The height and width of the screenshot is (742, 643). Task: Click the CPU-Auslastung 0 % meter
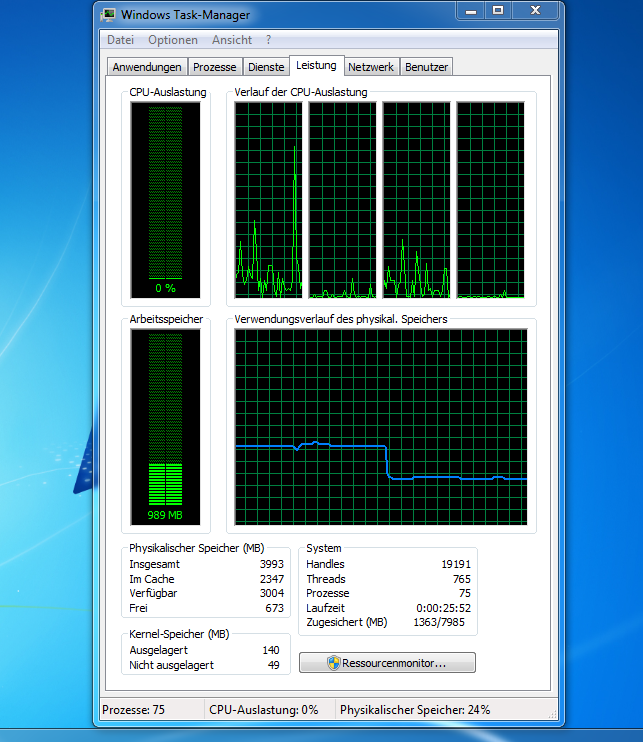(x=166, y=200)
